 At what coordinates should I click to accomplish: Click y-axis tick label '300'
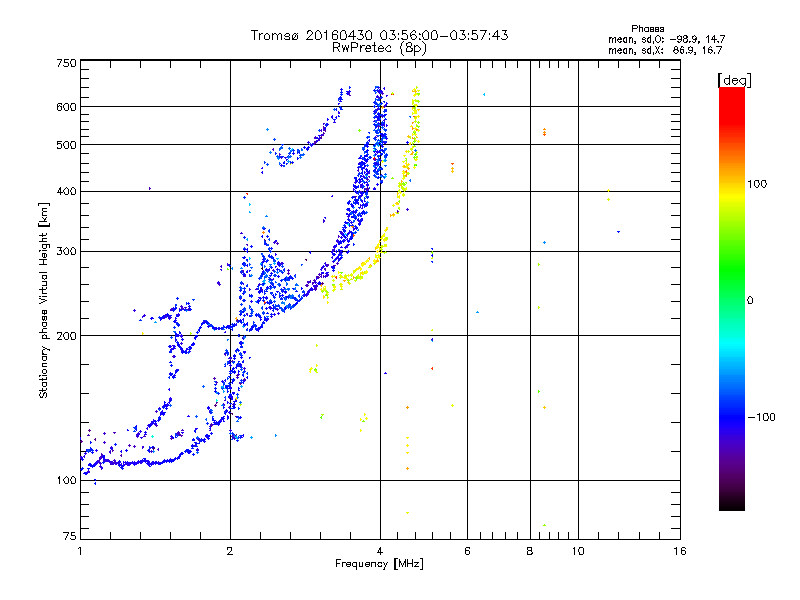[x=66, y=252]
